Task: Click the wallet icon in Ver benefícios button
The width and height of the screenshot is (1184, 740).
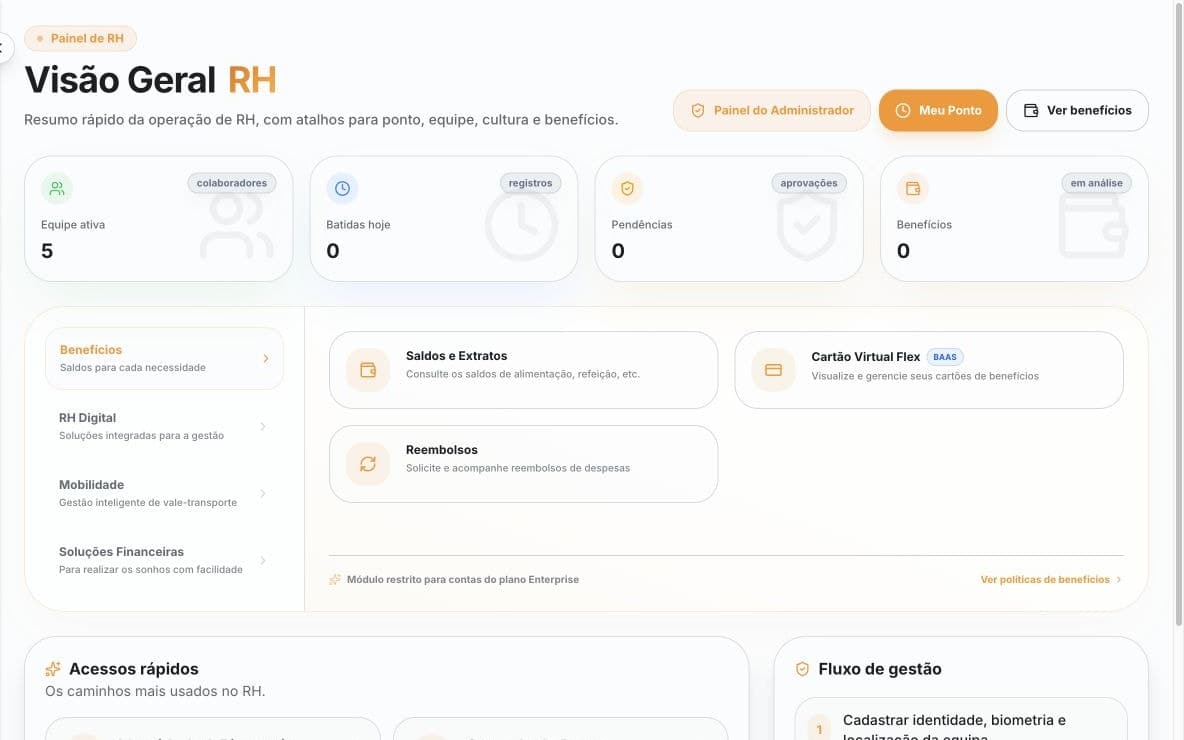Action: pos(1031,110)
